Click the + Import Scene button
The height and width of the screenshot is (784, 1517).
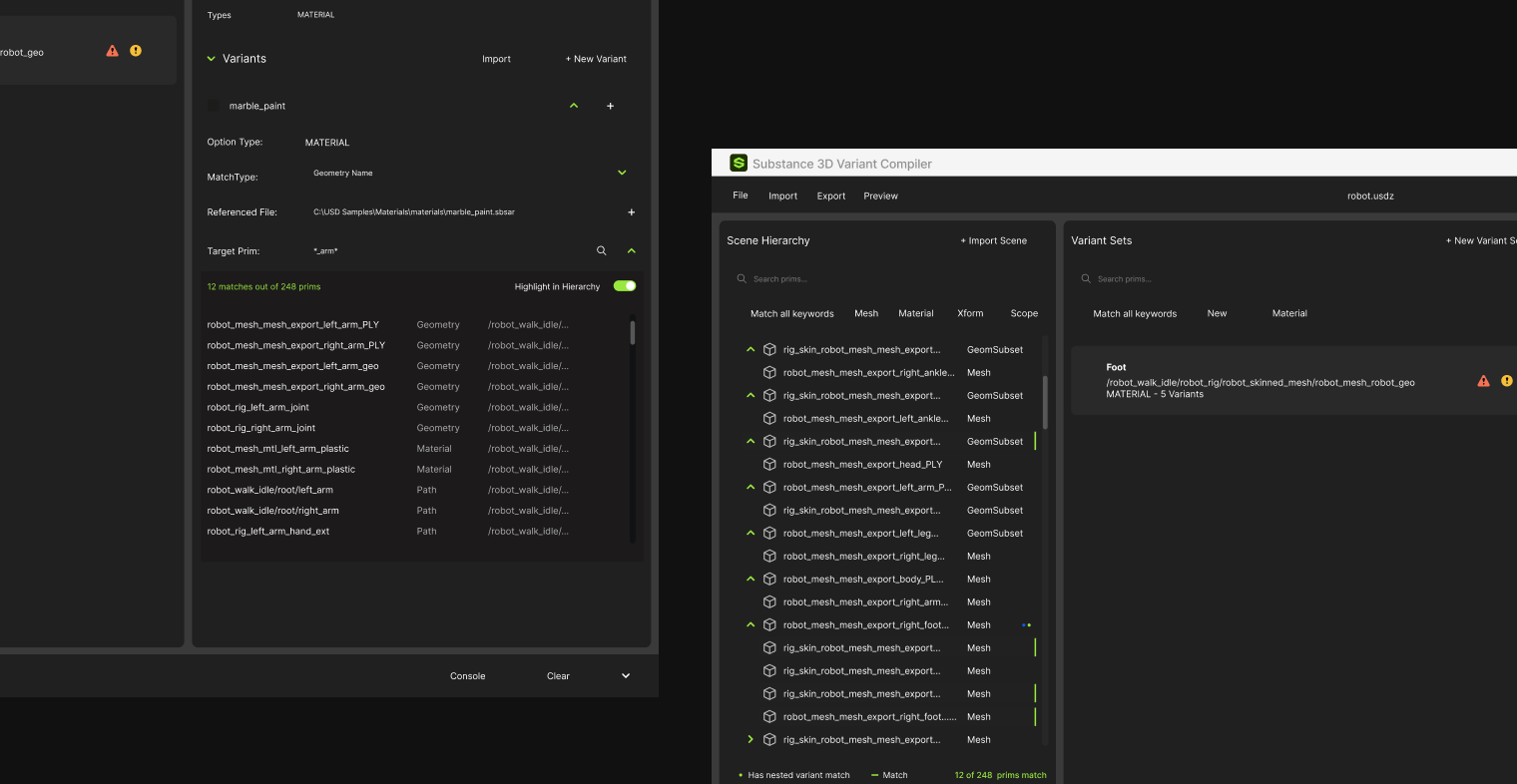pos(993,240)
